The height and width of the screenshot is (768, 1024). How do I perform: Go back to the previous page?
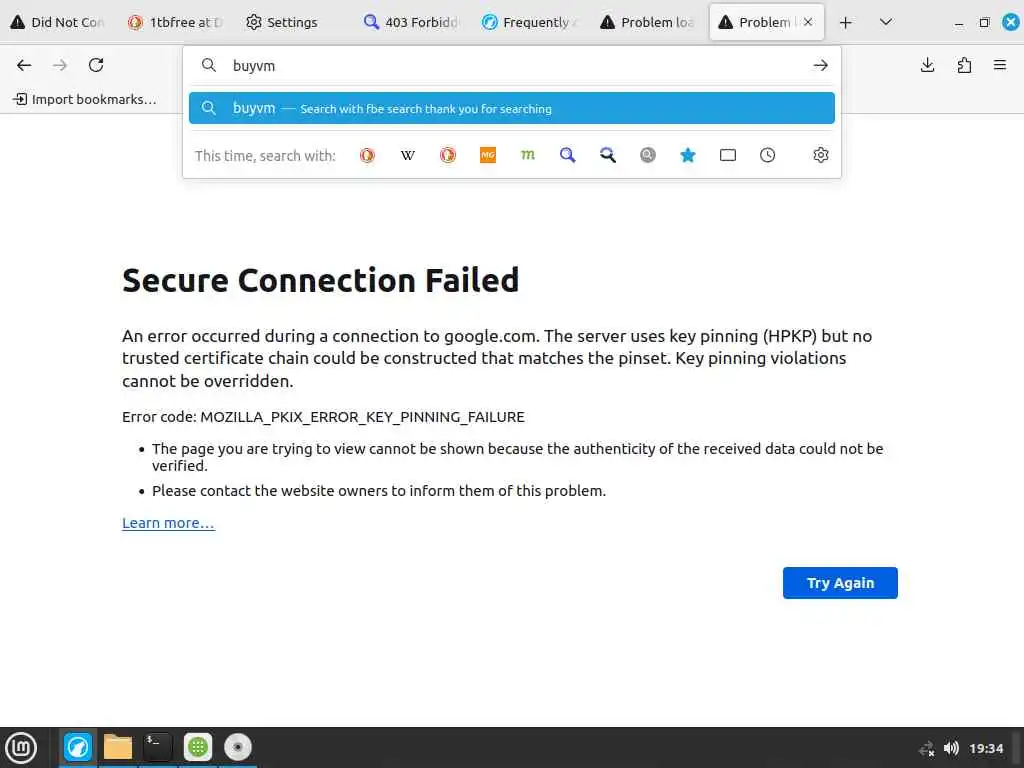(24, 65)
